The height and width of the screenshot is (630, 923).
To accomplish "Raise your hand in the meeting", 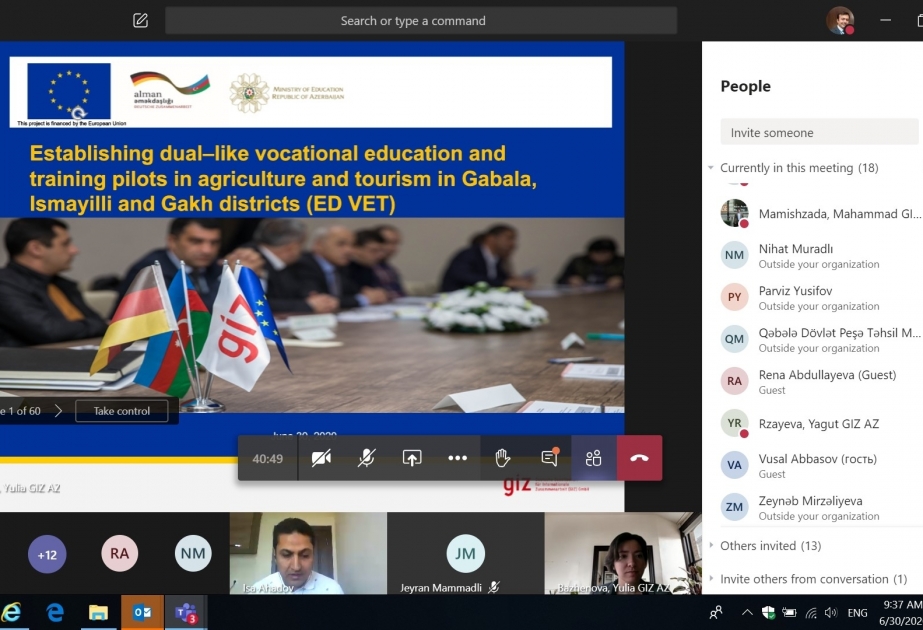I will [x=502, y=458].
